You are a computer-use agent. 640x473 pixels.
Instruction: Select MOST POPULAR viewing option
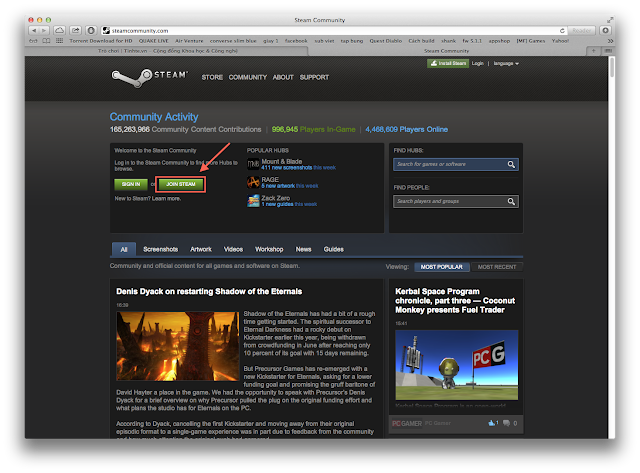442,266
